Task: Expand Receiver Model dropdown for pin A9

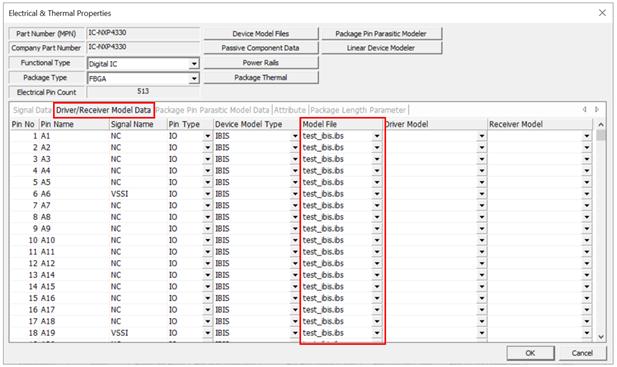Action: click(x=587, y=229)
